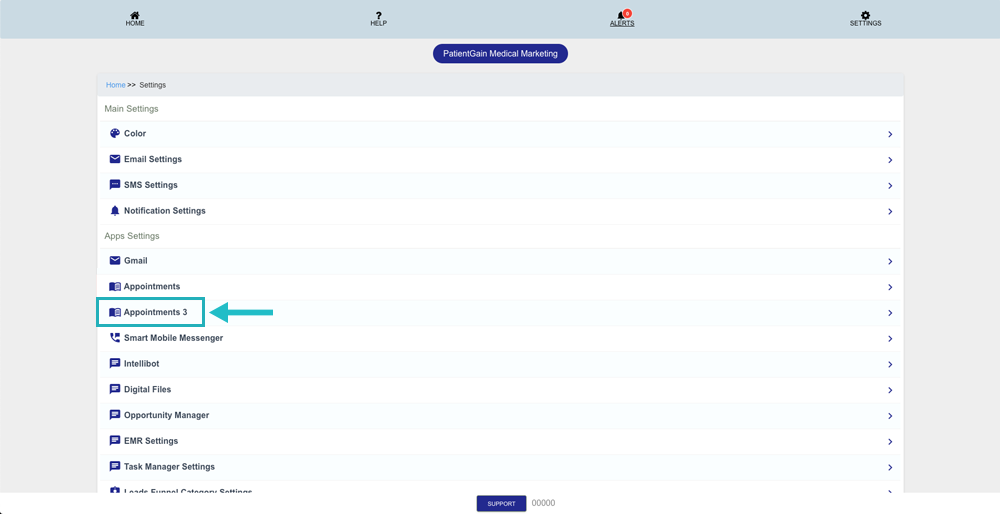
Task: Expand the Color row chevron
Action: [890, 134]
